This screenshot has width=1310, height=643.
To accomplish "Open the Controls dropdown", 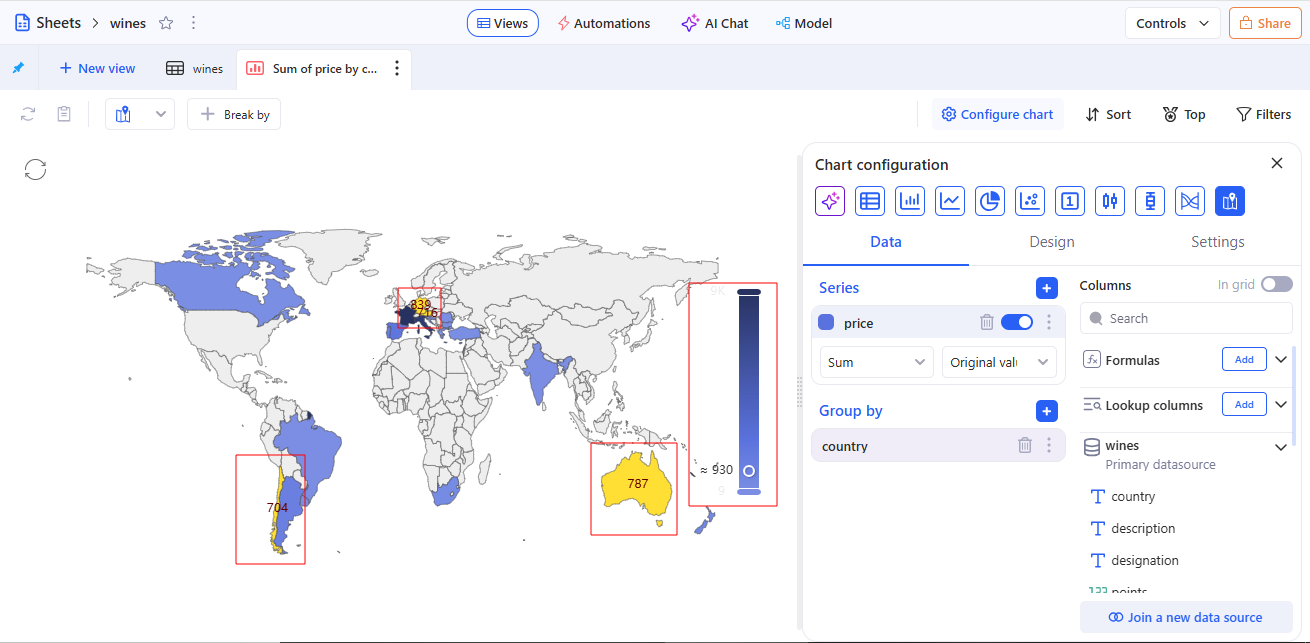I will [1172, 23].
